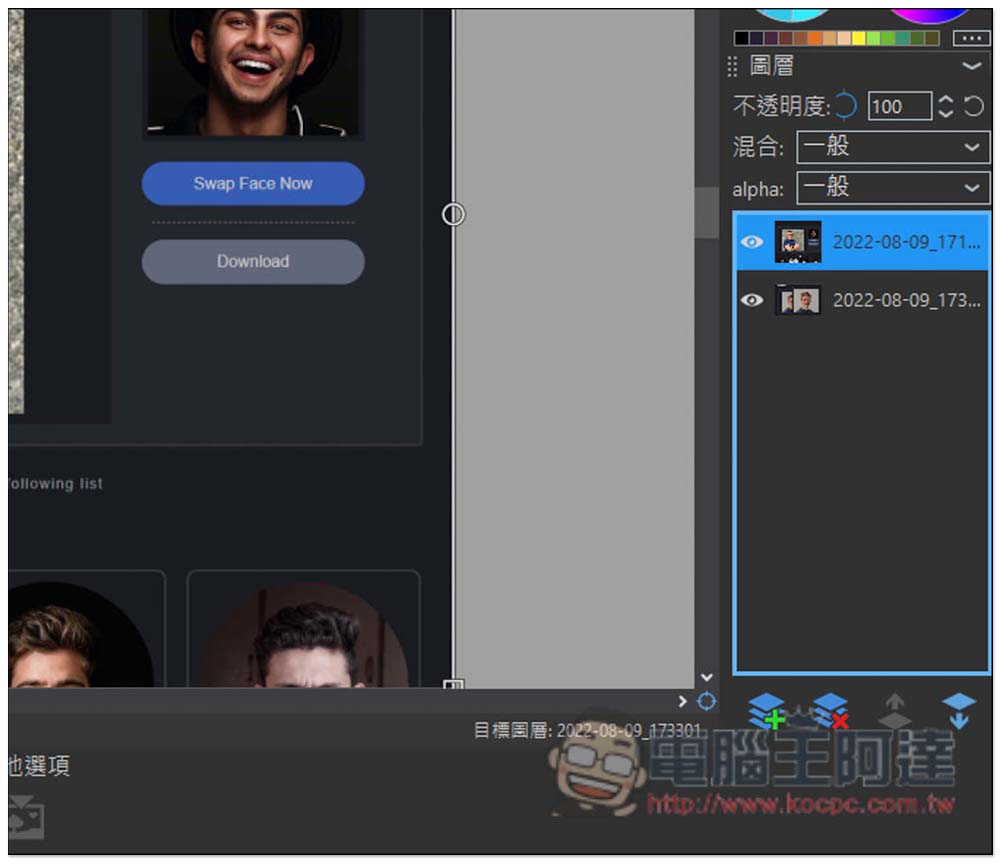Toggle visibility of the 2022-08-09_173 layer

(751, 300)
